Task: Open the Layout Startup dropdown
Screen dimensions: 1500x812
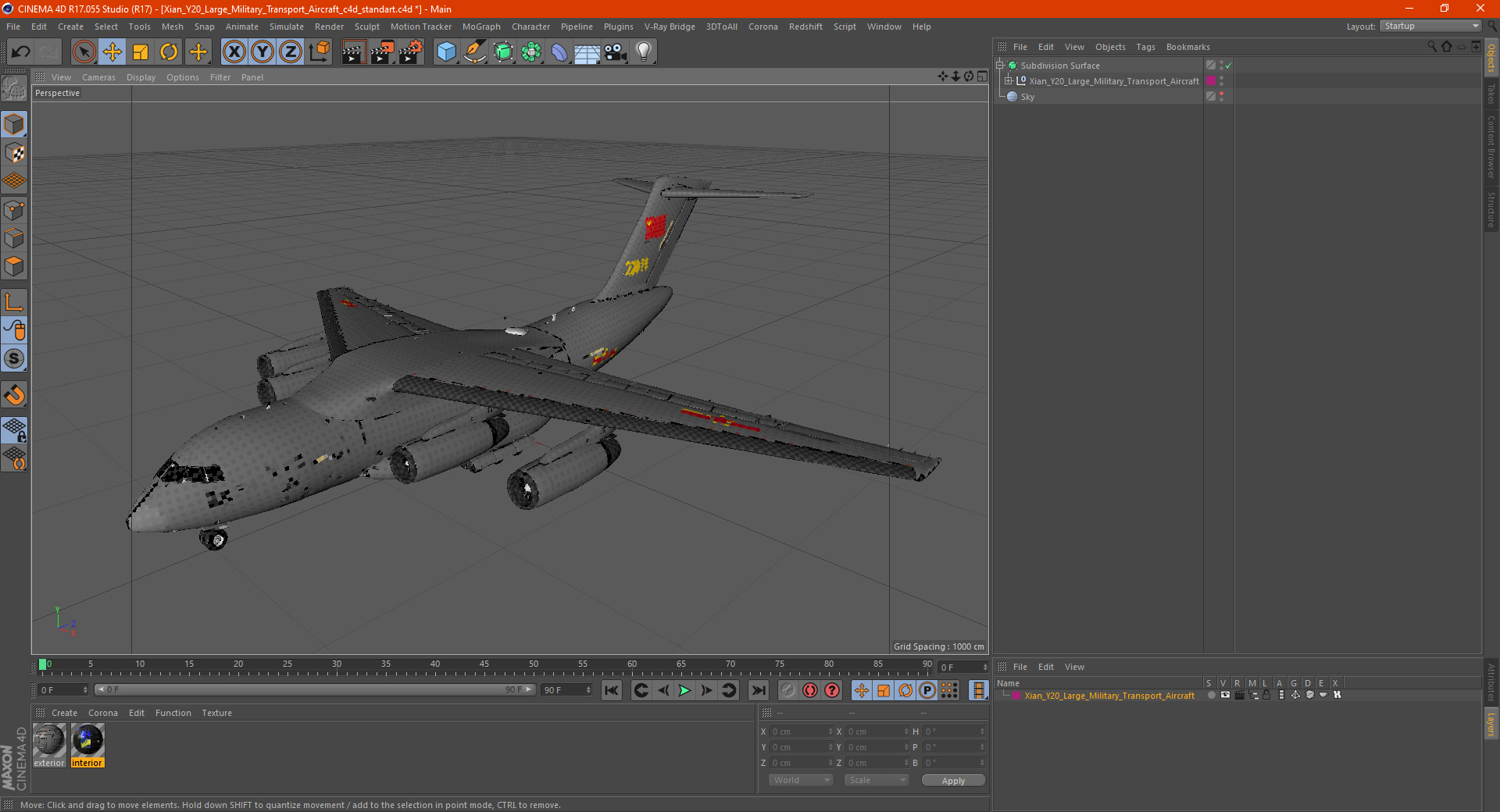Action: coord(1431,26)
